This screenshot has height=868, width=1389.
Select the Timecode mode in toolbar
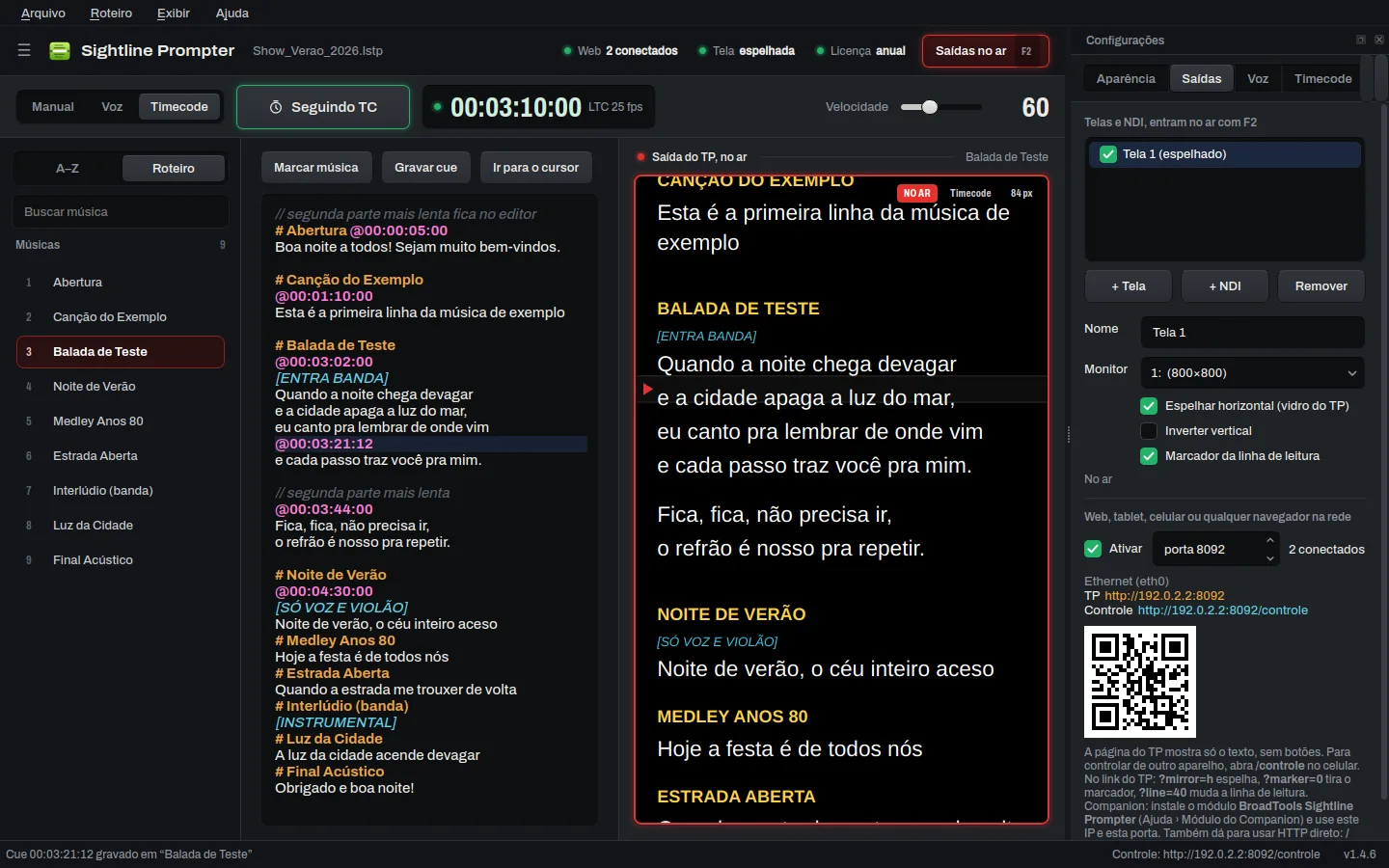click(179, 107)
